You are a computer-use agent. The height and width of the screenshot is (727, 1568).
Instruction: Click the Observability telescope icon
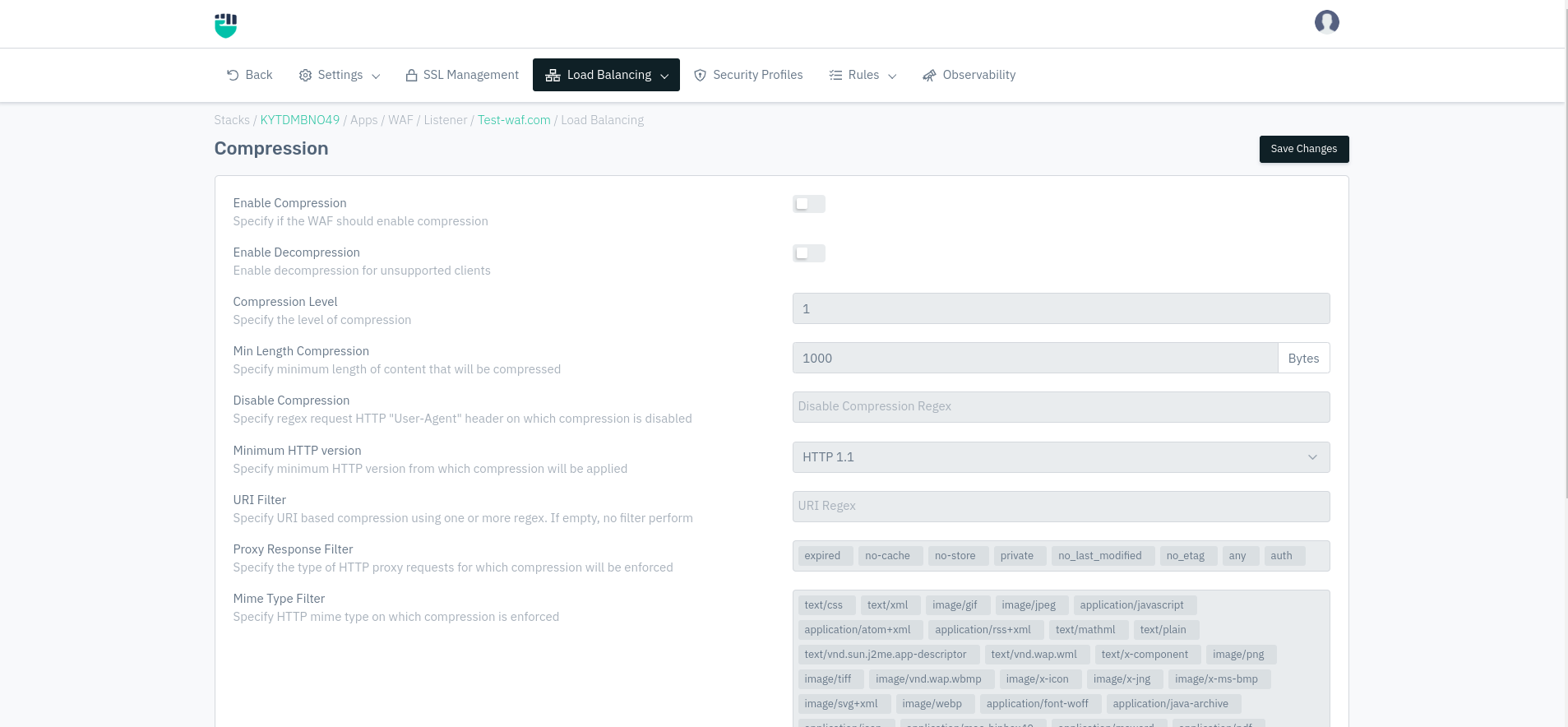[x=929, y=75]
